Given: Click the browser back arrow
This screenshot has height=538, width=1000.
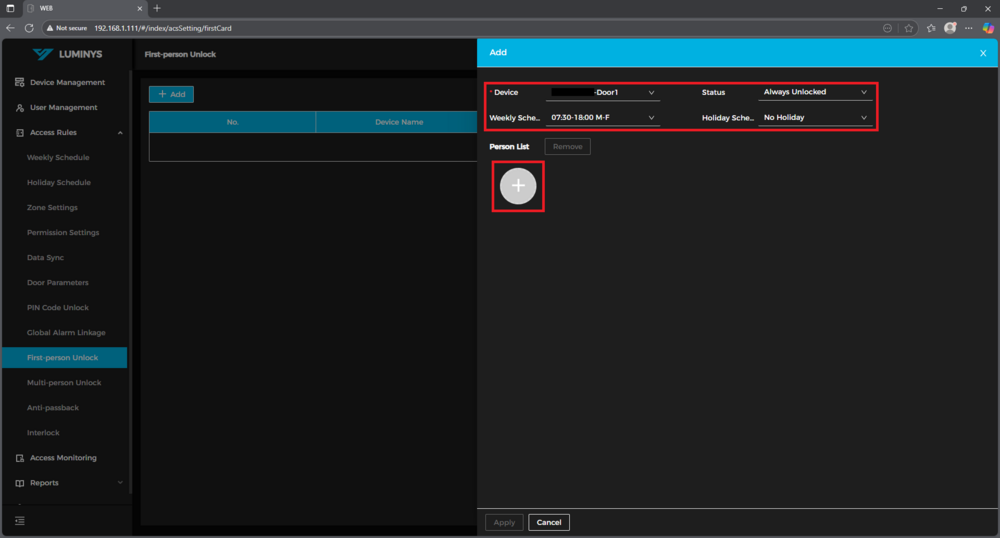Looking at the screenshot, I should [11, 28].
